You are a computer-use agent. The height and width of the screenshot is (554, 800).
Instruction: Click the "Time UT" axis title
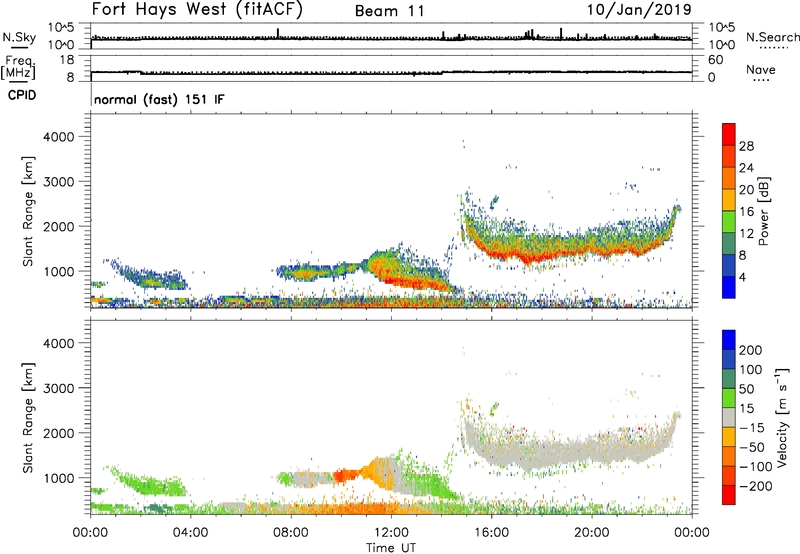391,548
